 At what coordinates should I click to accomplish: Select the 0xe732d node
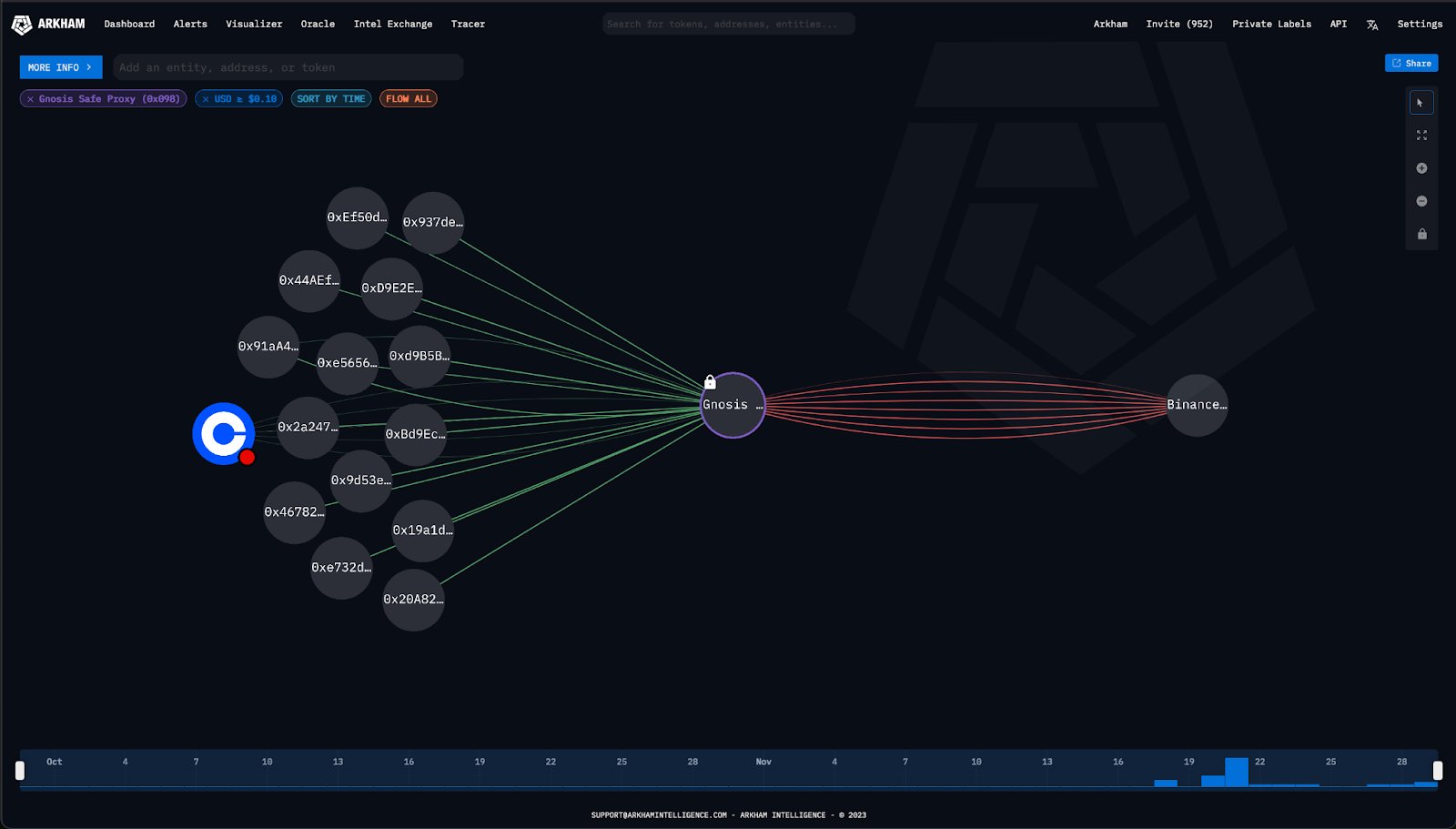pos(341,568)
